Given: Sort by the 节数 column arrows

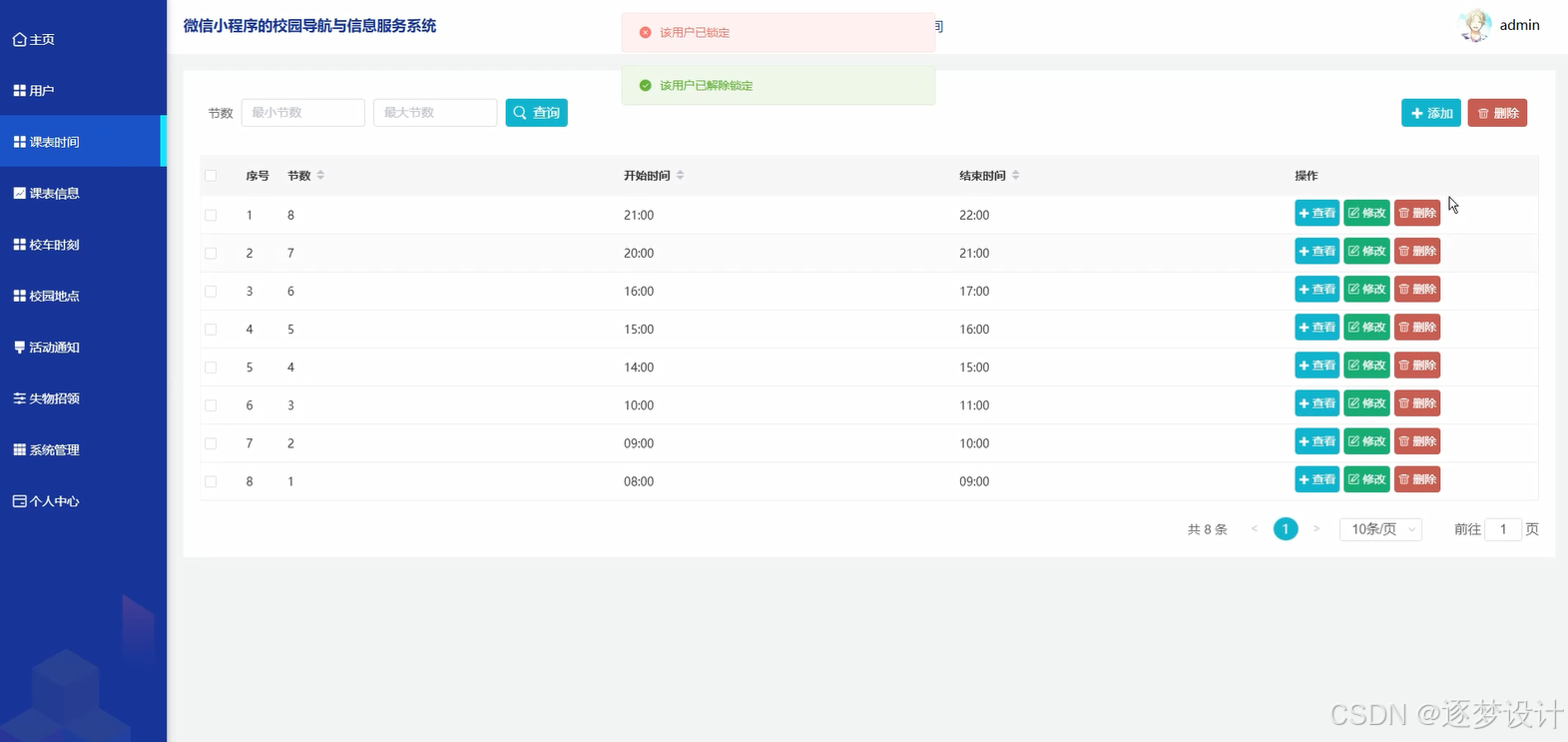Looking at the screenshot, I should (x=320, y=175).
